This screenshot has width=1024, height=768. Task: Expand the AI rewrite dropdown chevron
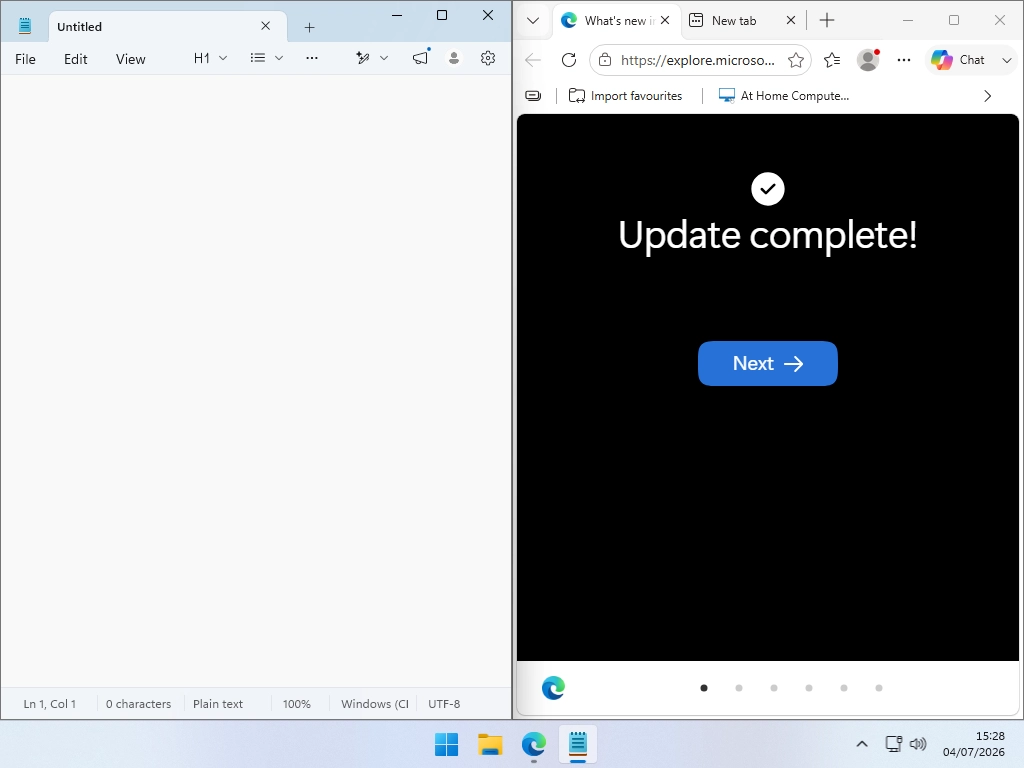384,58
